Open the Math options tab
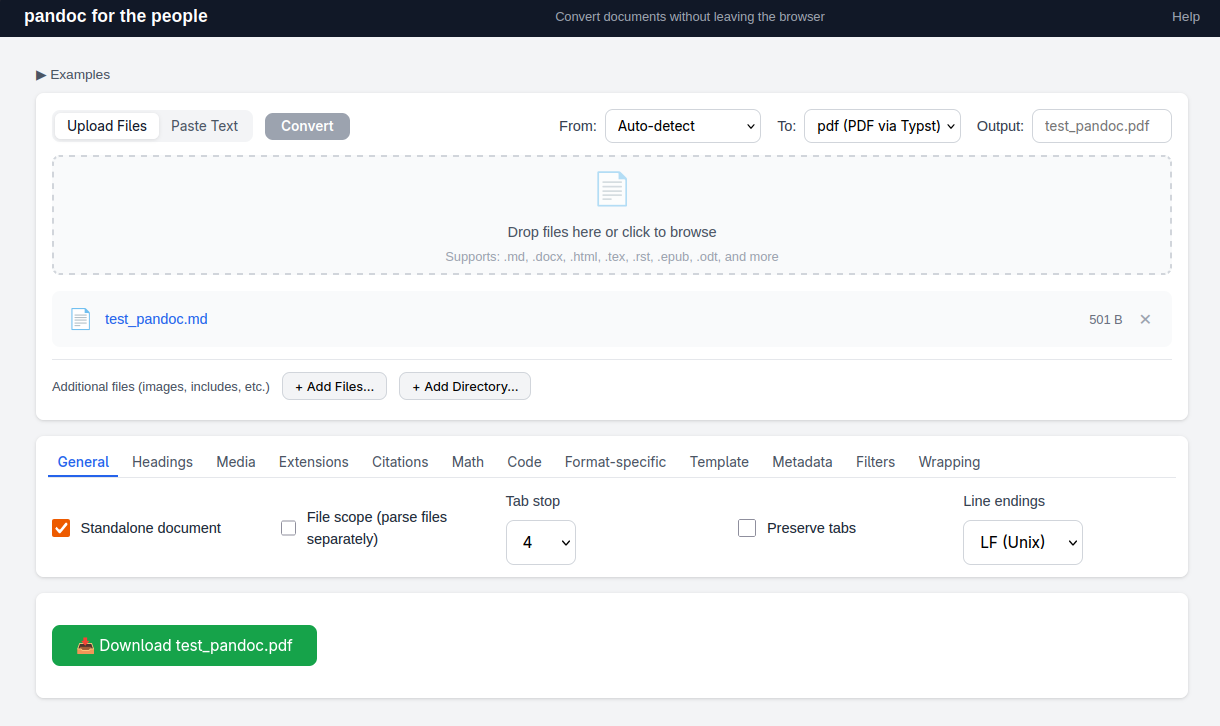This screenshot has height=726, width=1220. click(x=468, y=462)
